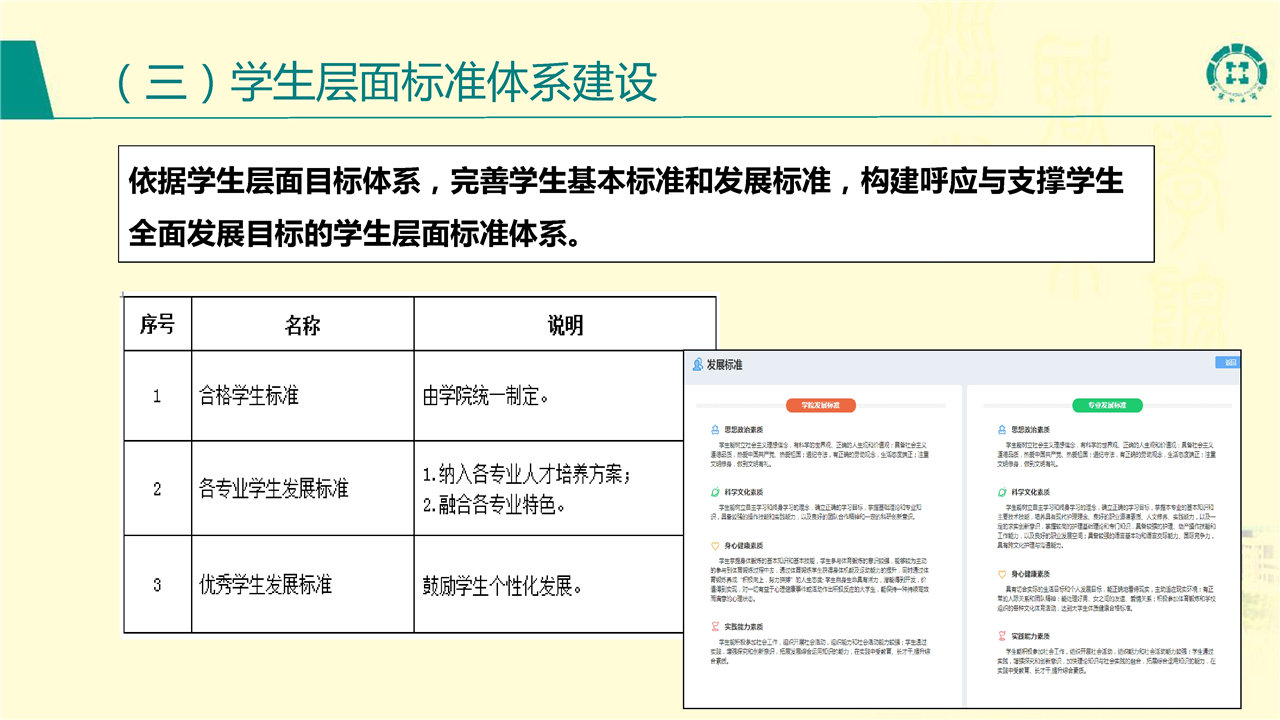Screen dimensions: 1280x720
Task: Click the line 2.融合各专业特色。
Action: tap(494, 504)
